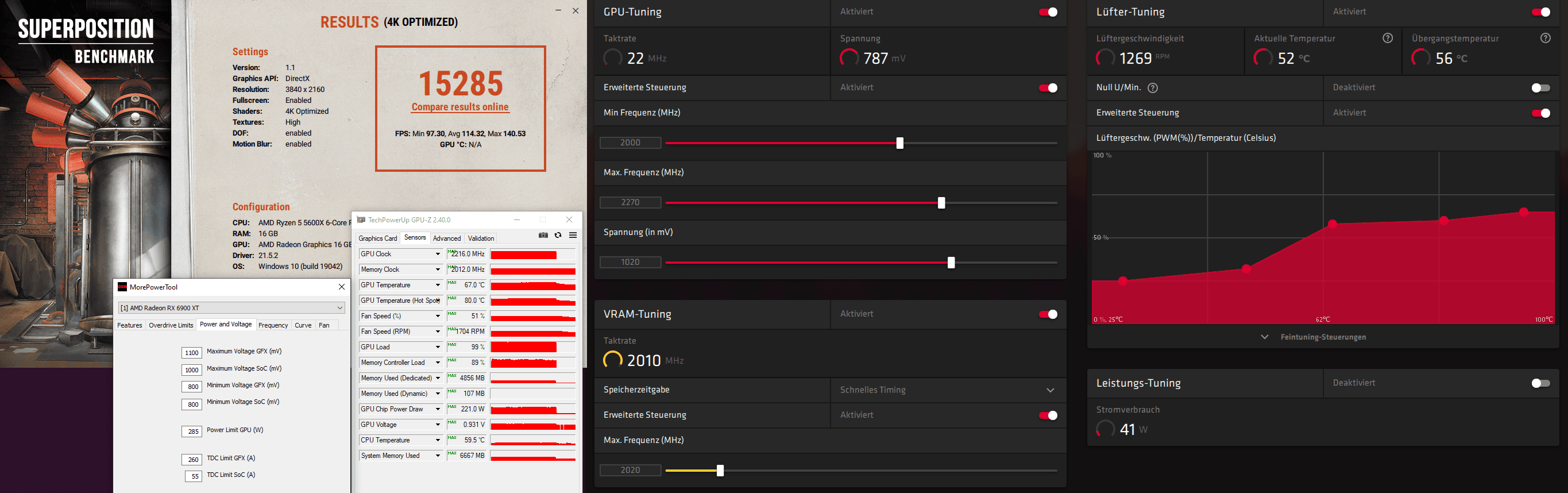1568x493 pixels.
Task: Click the Übergangstemperatur help icon
Action: pyautogui.click(x=1545, y=38)
